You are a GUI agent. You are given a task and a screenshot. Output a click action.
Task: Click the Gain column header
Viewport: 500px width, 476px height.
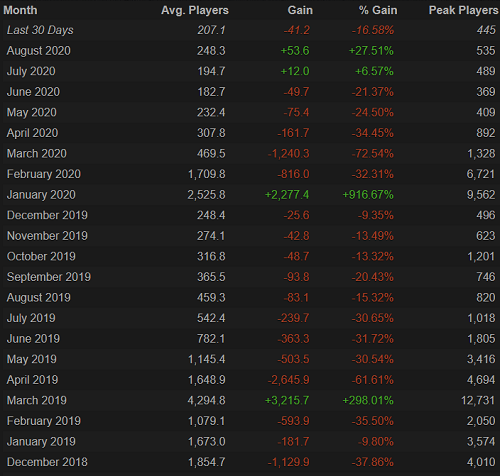click(x=300, y=10)
